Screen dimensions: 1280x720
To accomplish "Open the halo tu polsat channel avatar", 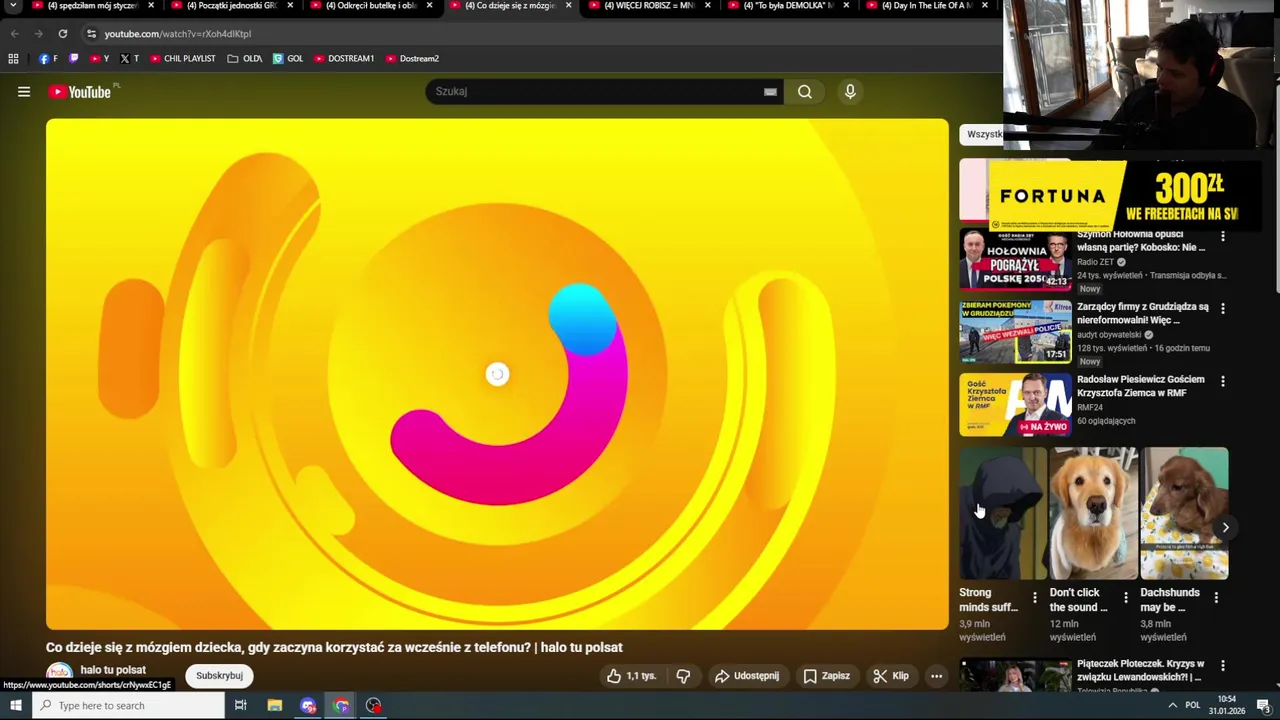I will pos(59,674).
